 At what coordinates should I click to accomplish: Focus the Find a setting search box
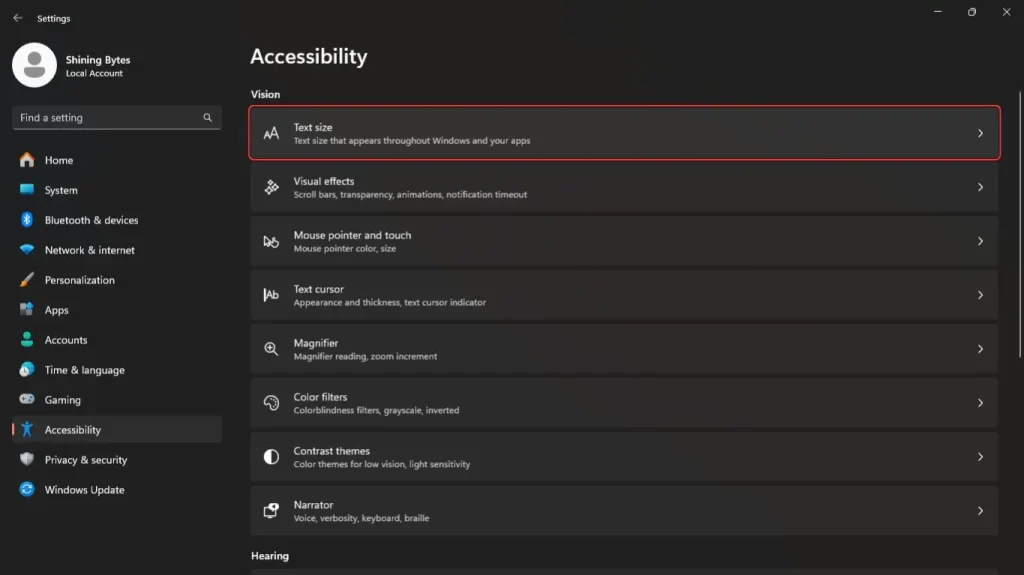[x=105, y=118]
